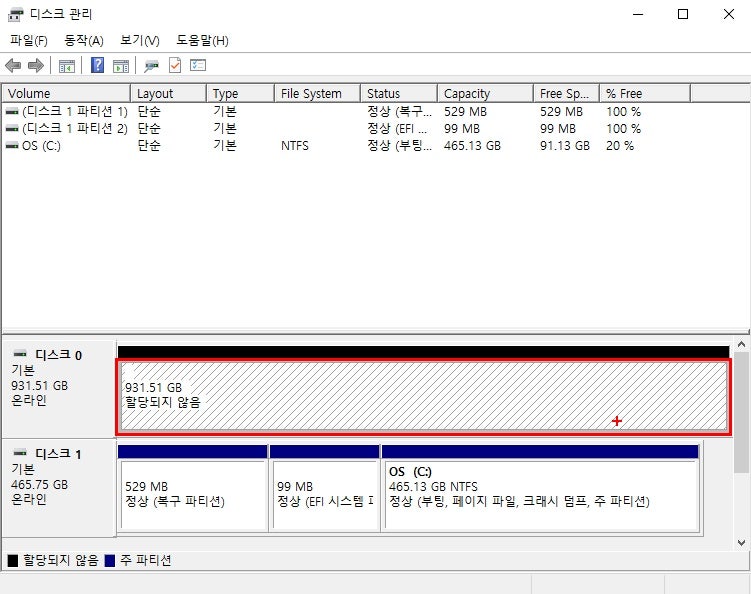Click the action pane toolbar icon
Viewport: 751px width, 594px height.
121,66
